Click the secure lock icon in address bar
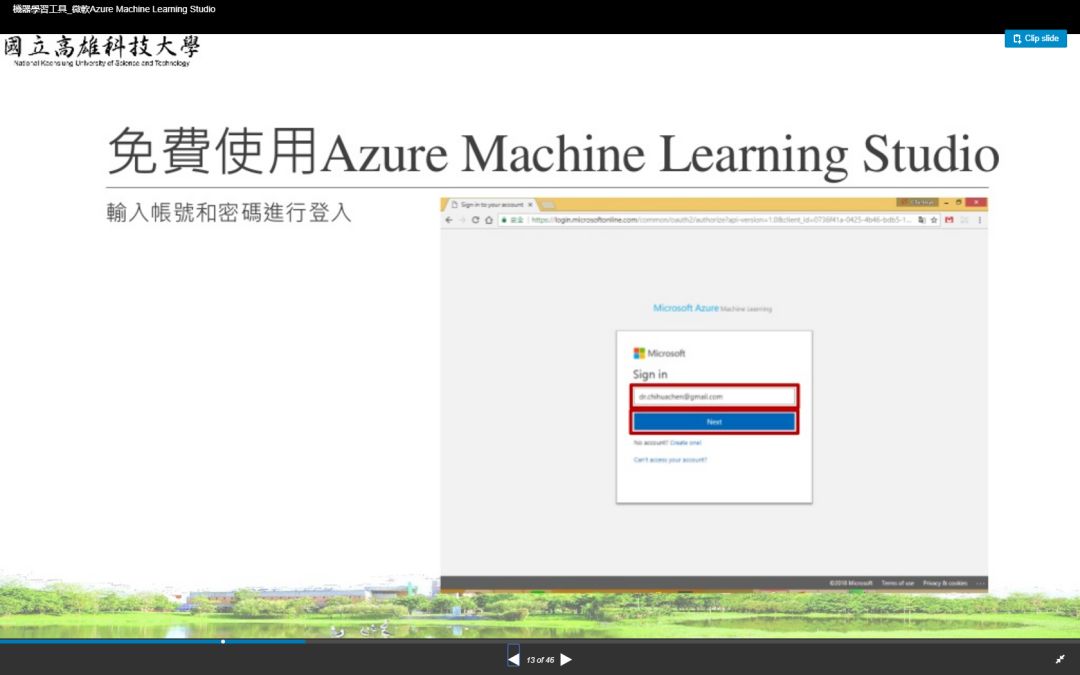1080x675 pixels. click(505, 220)
